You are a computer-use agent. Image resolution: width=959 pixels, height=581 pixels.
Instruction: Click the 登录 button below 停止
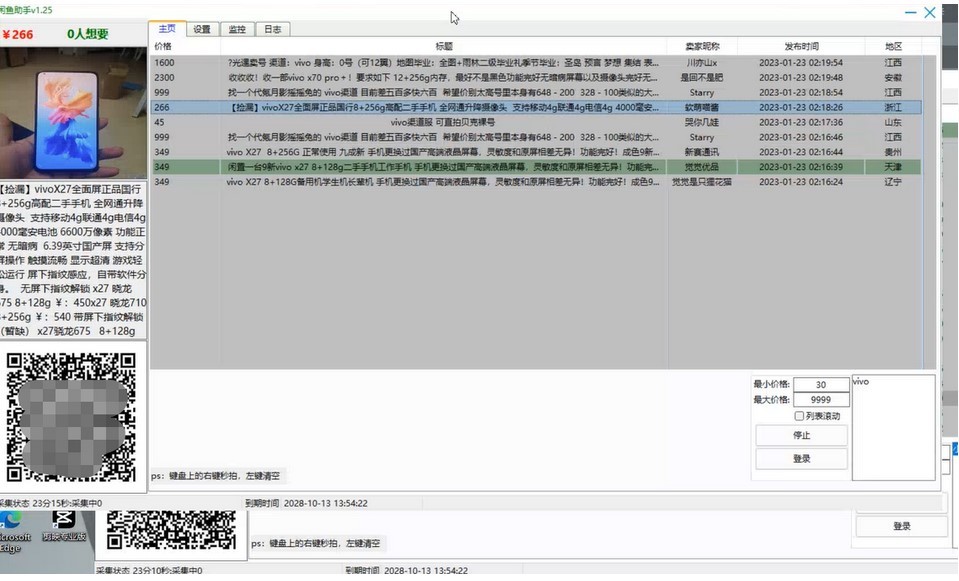point(801,459)
